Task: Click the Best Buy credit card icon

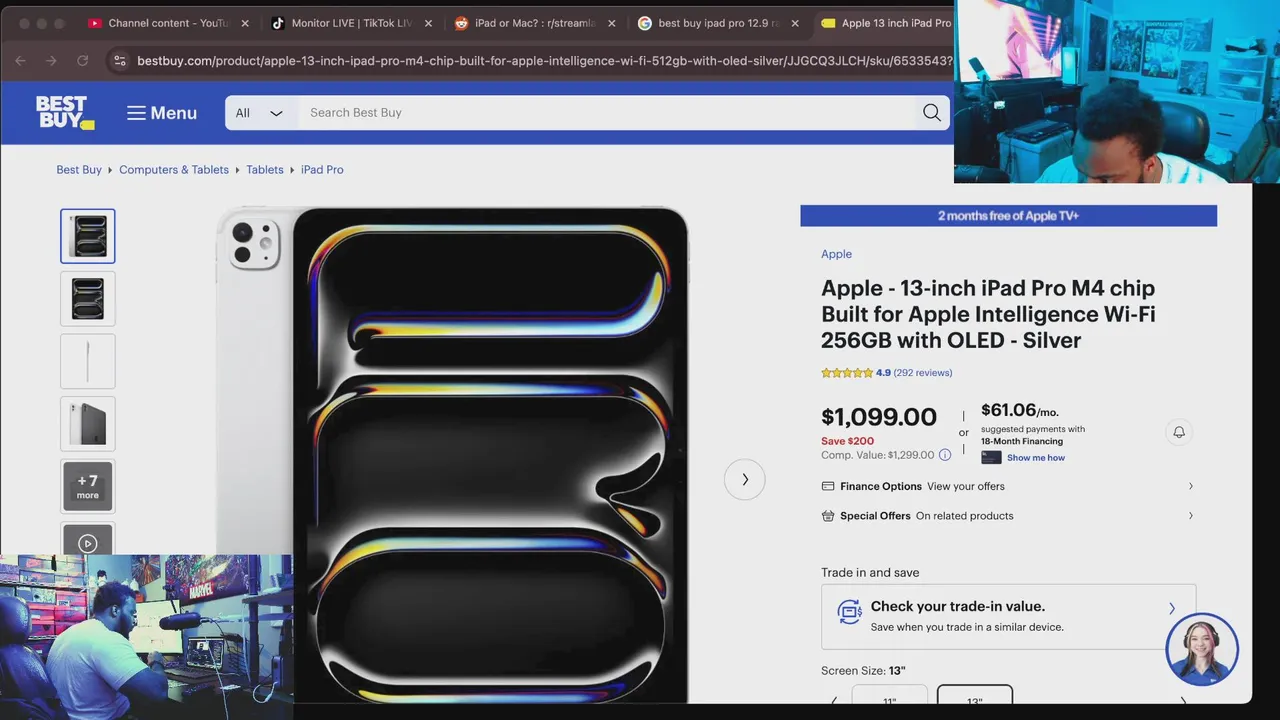Action: click(991, 458)
